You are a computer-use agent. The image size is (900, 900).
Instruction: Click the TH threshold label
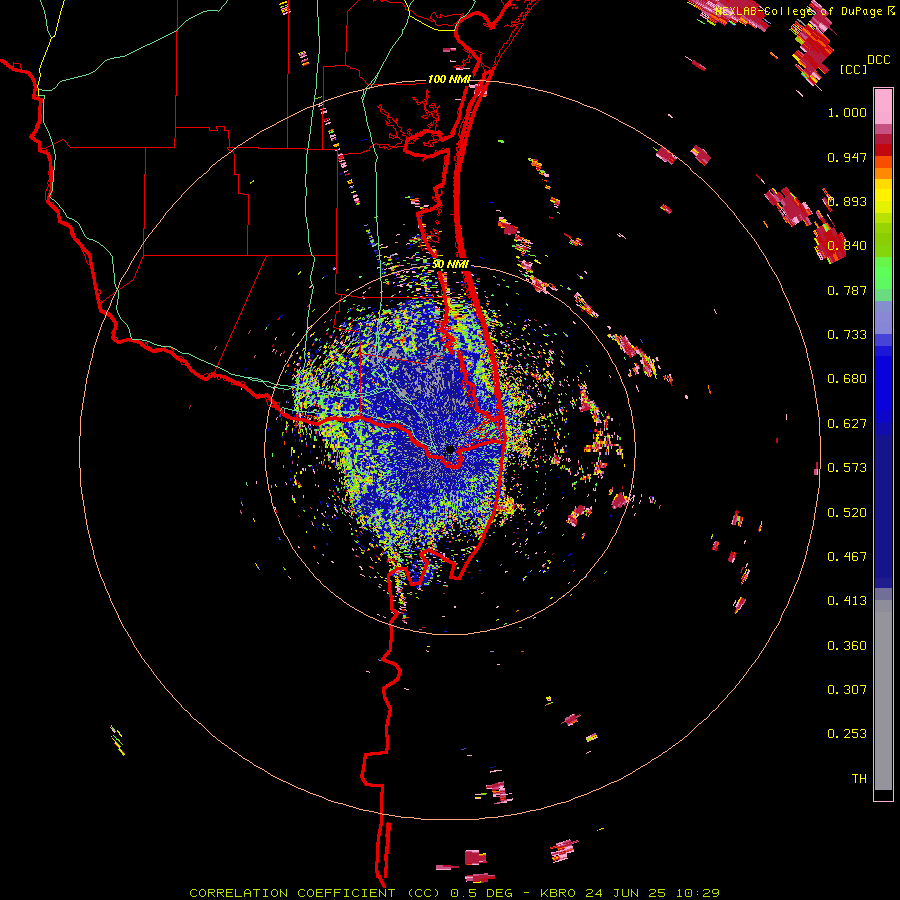[859, 779]
